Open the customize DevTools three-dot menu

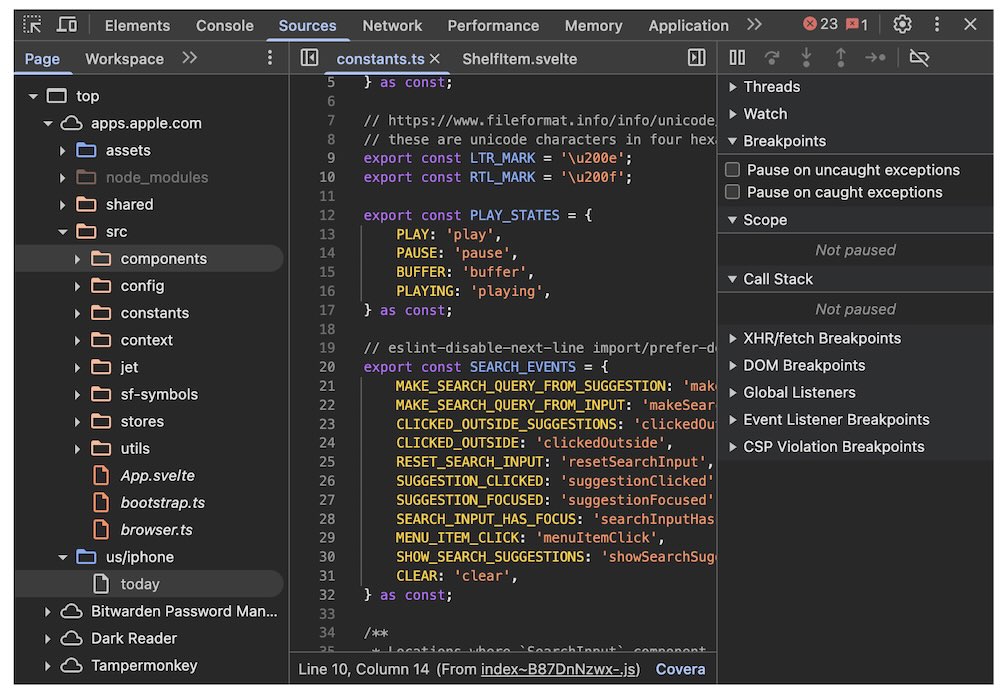pos(937,25)
